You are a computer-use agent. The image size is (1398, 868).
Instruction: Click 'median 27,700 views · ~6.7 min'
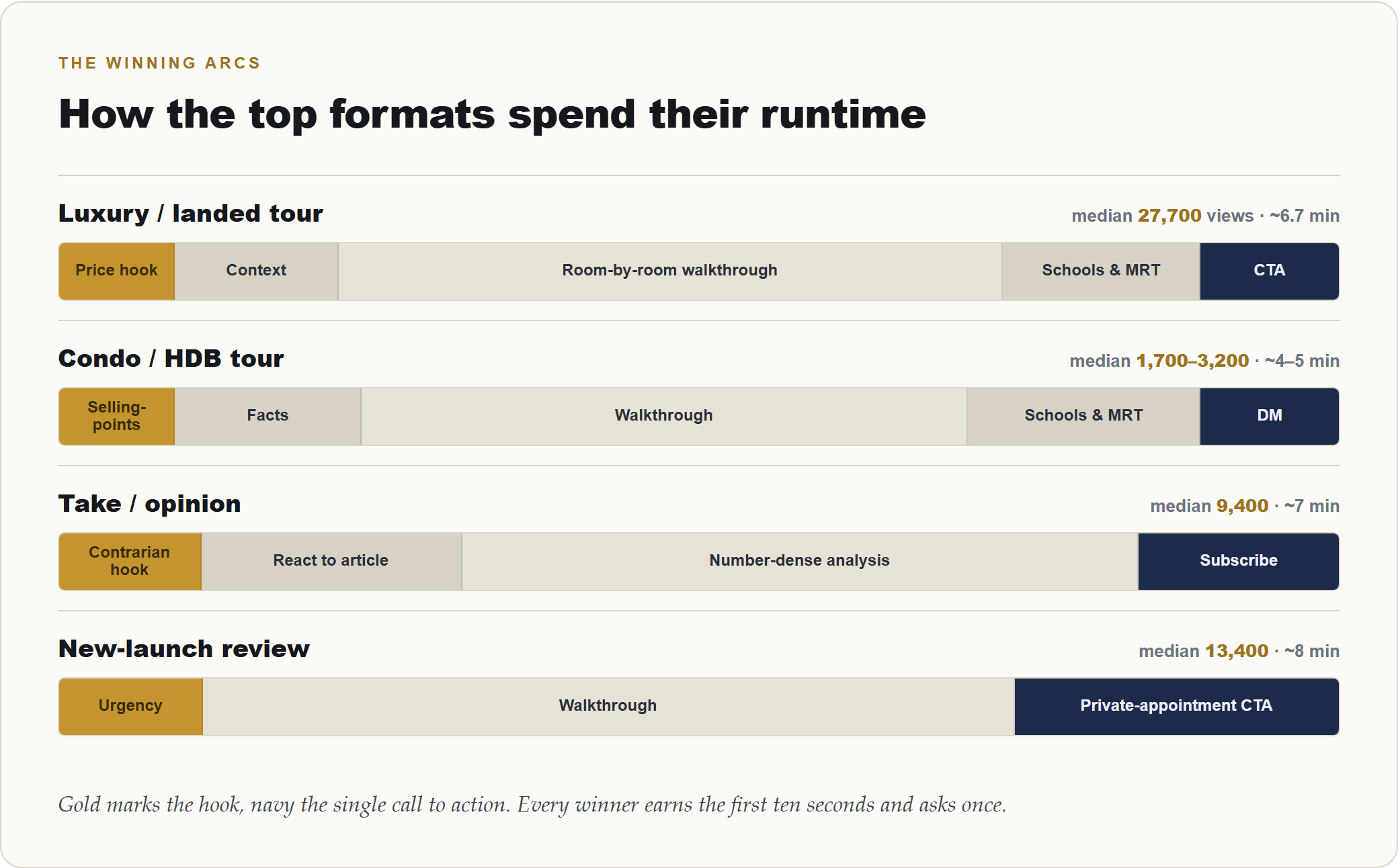pyautogui.click(x=1206, y=216)
